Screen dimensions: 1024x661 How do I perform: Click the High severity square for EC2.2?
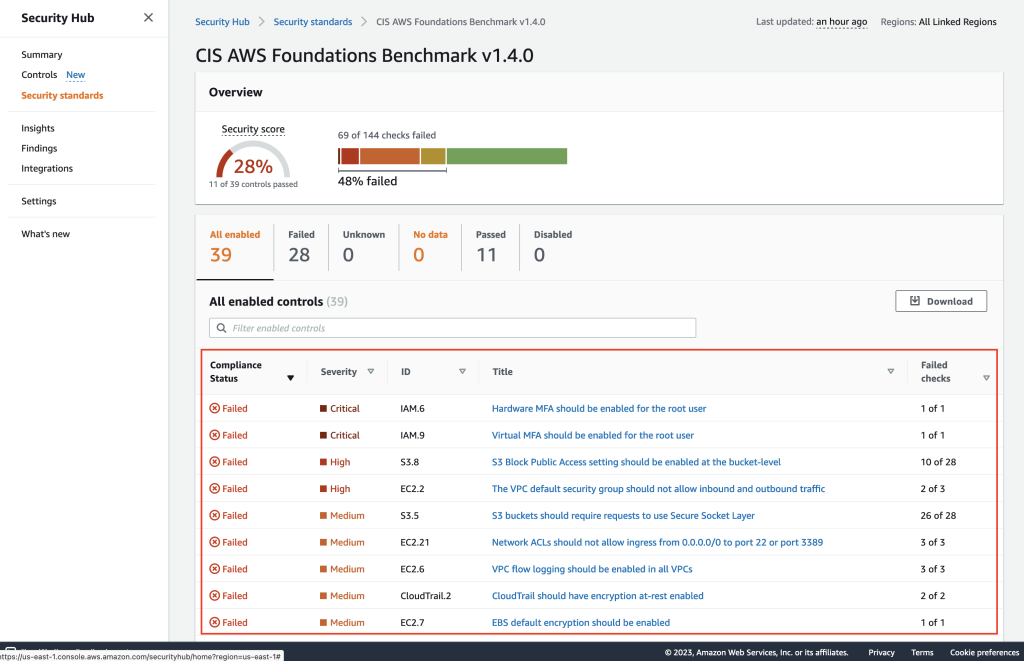tap(323, 489)
